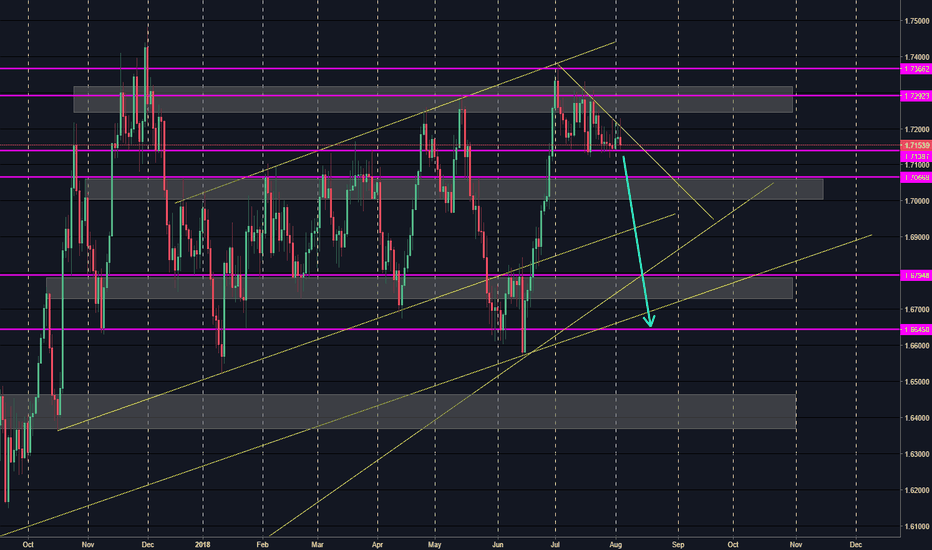Click the 1.75000 price axis value

[x=917, y=21]
